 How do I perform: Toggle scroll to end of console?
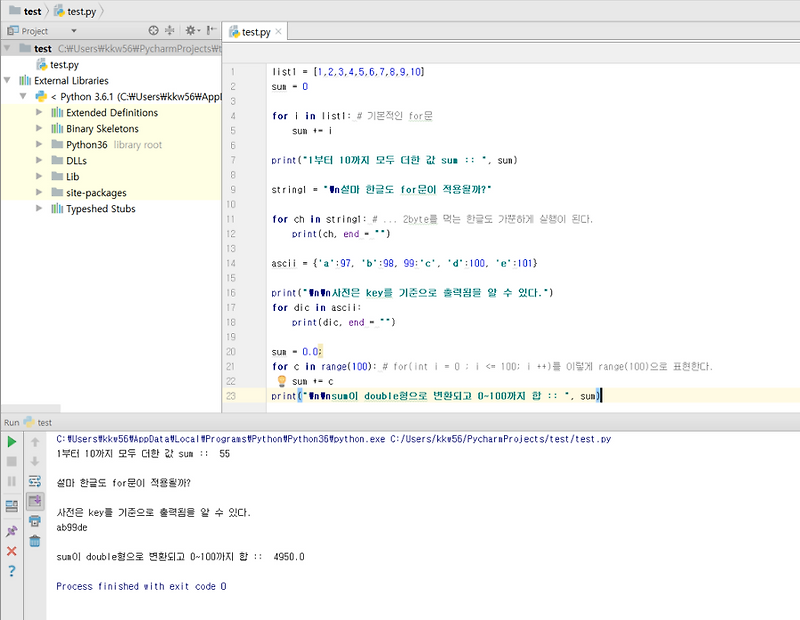click(x=35, y=501)
